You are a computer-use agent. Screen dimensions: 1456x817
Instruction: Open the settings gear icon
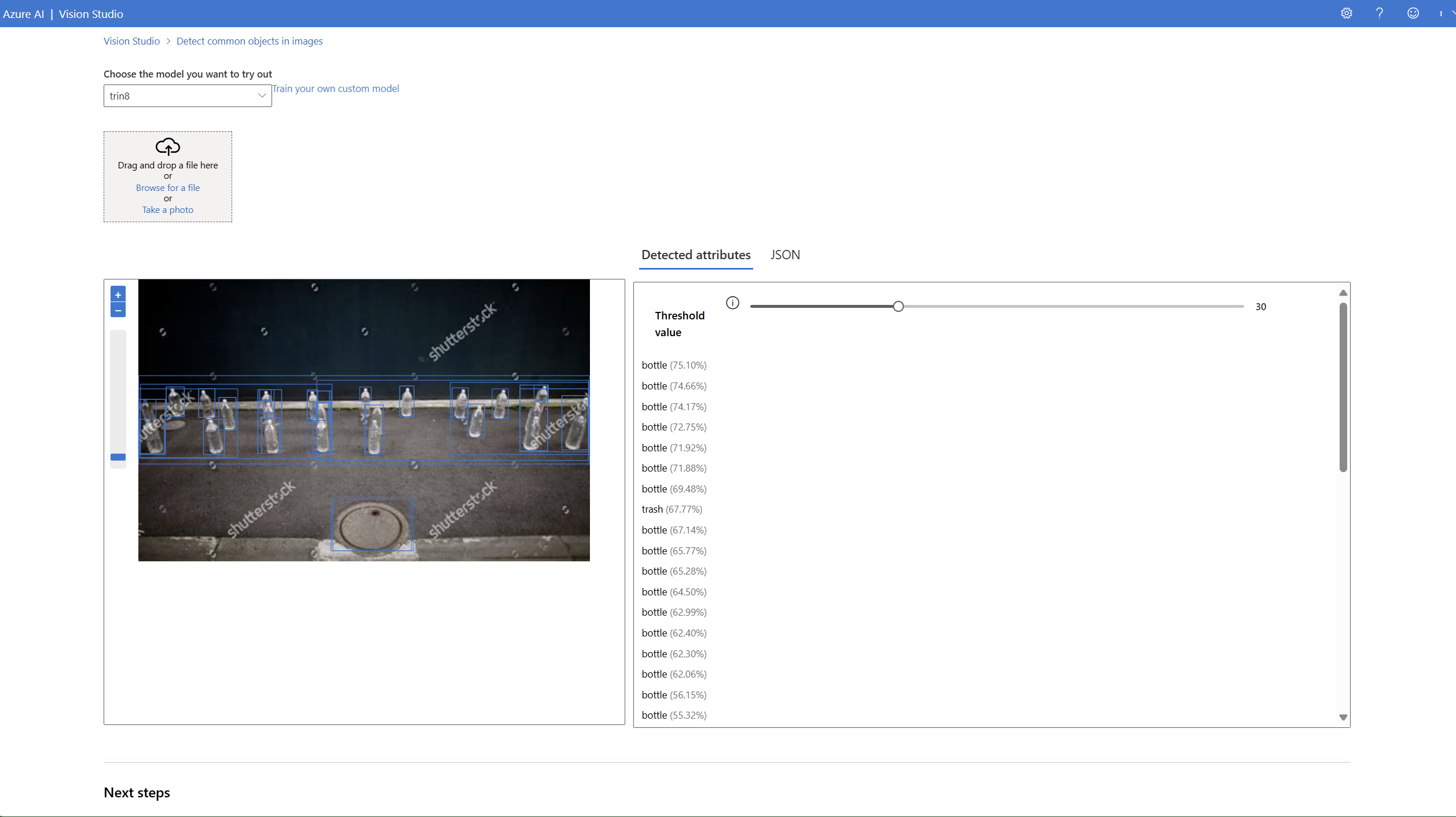tap(1346, 13)
